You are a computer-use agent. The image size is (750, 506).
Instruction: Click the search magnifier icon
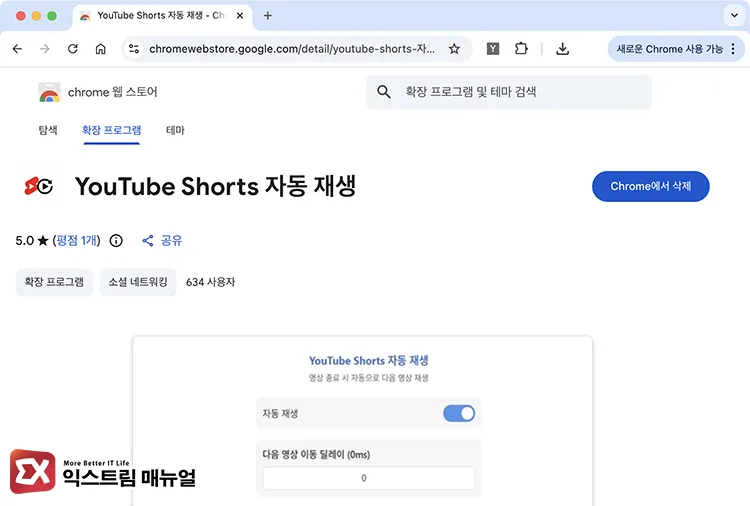(x=384, y=91)
